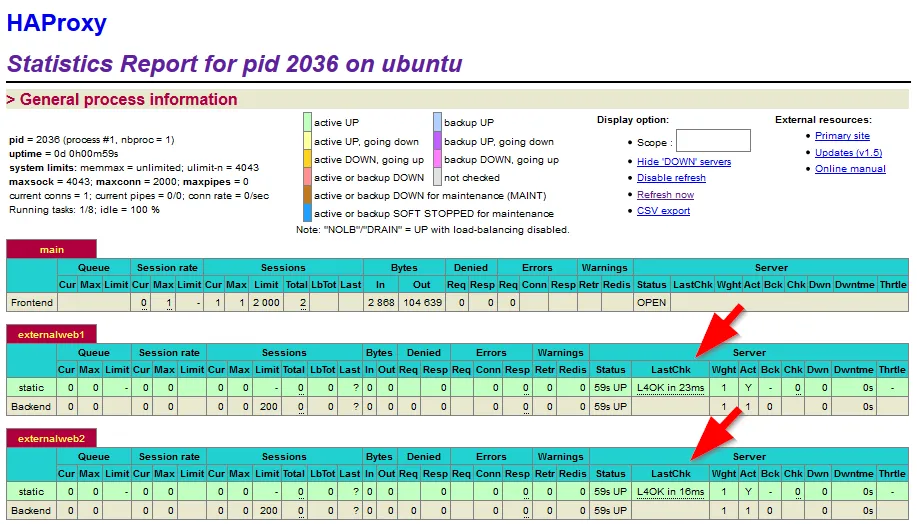Open the Updates (v1.5) link

[x=849, y=153]
